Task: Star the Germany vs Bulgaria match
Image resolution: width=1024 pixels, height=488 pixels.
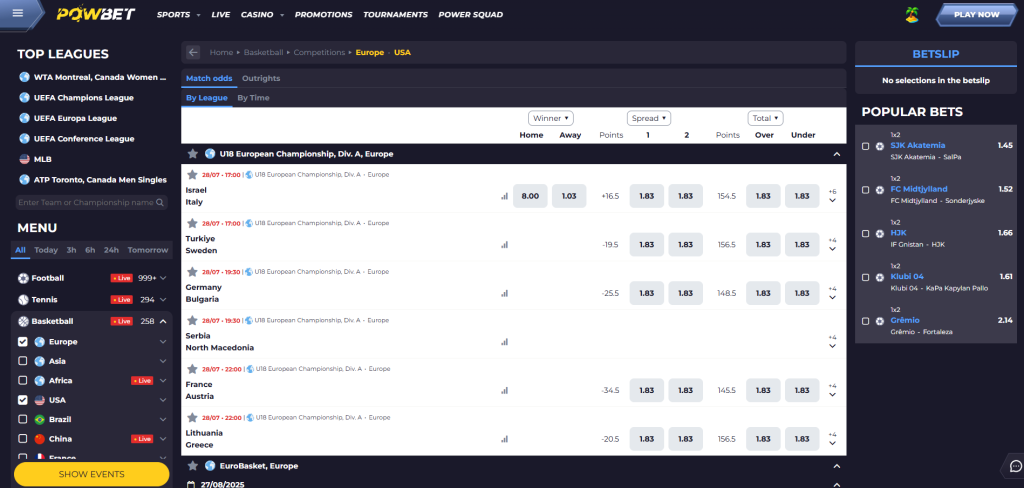Action: tap(192, 271)
